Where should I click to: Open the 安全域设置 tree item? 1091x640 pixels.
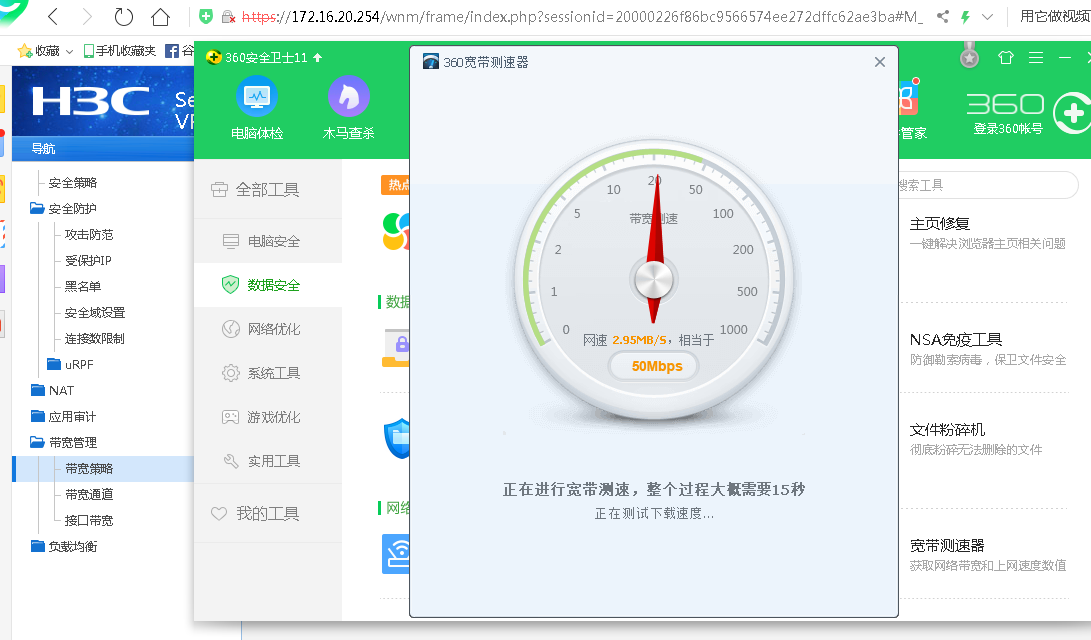(95, 312)
